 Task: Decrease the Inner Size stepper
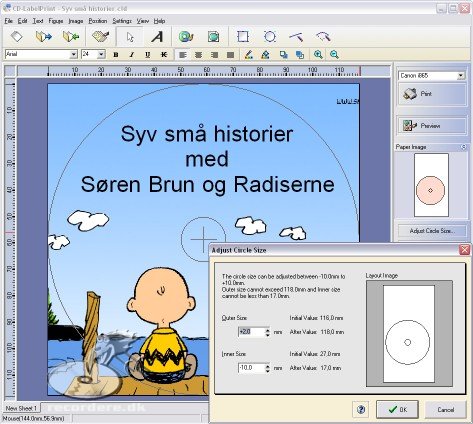click(x=267, y=371)
